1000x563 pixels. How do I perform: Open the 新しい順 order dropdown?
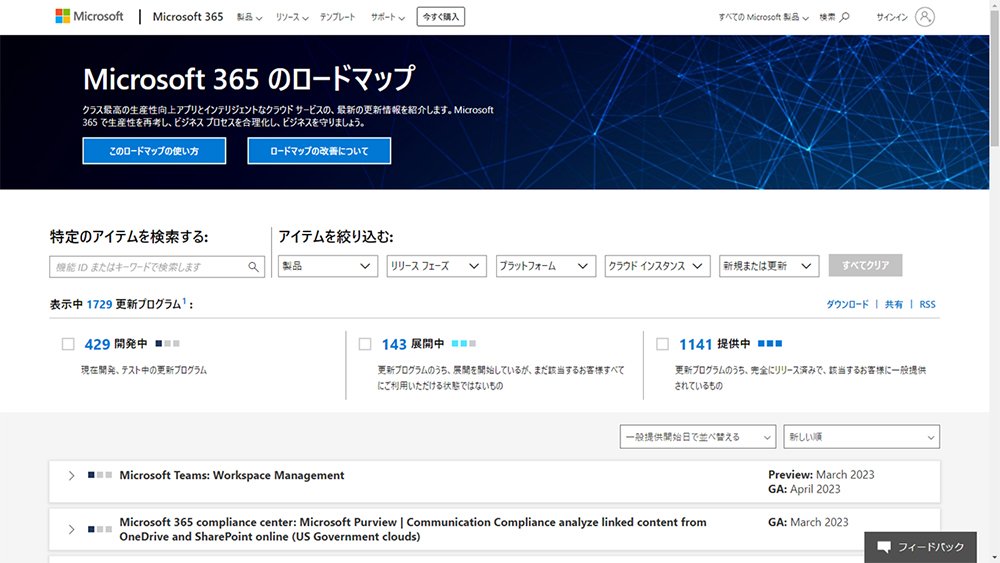tap(862, 437)
